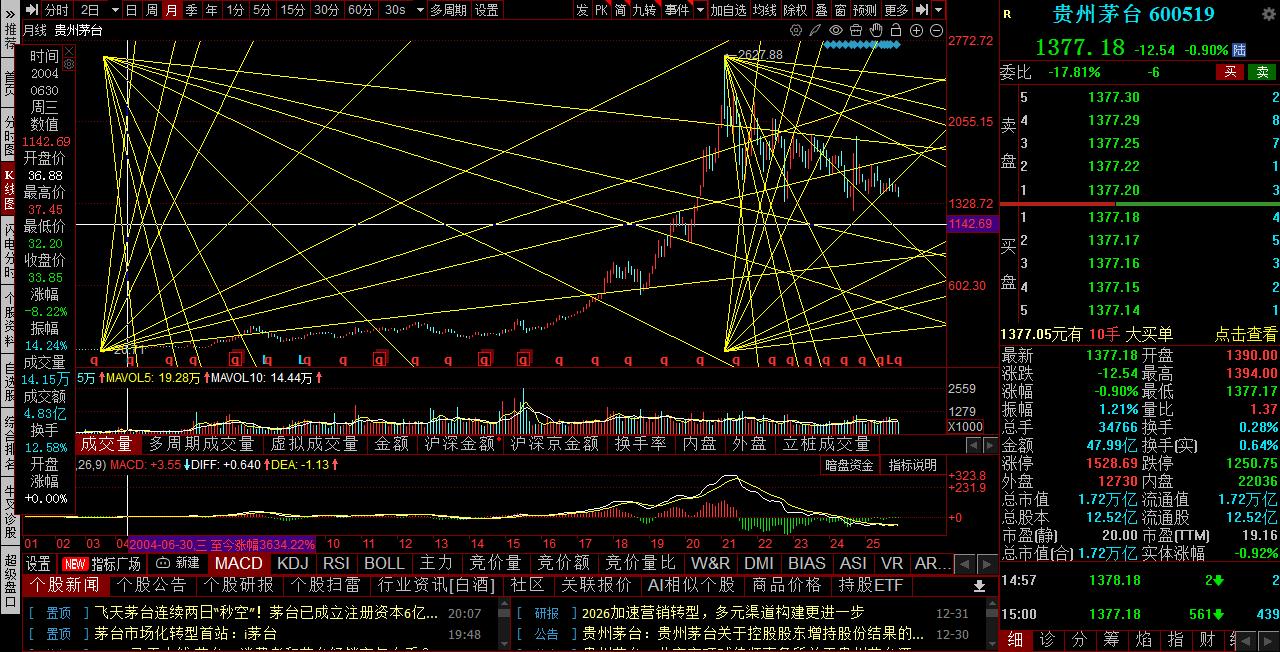Toggle the 九转 indicator
1280x652 pixels.
[645, 10]
